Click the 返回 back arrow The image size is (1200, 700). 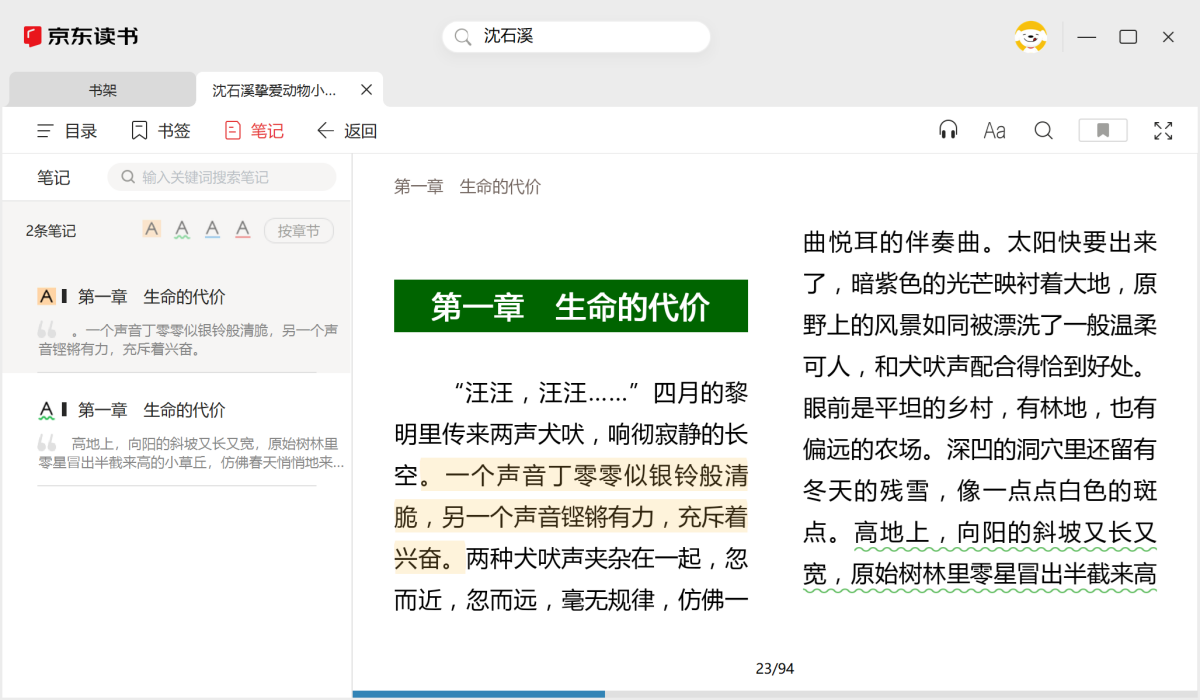coord(346,131)
